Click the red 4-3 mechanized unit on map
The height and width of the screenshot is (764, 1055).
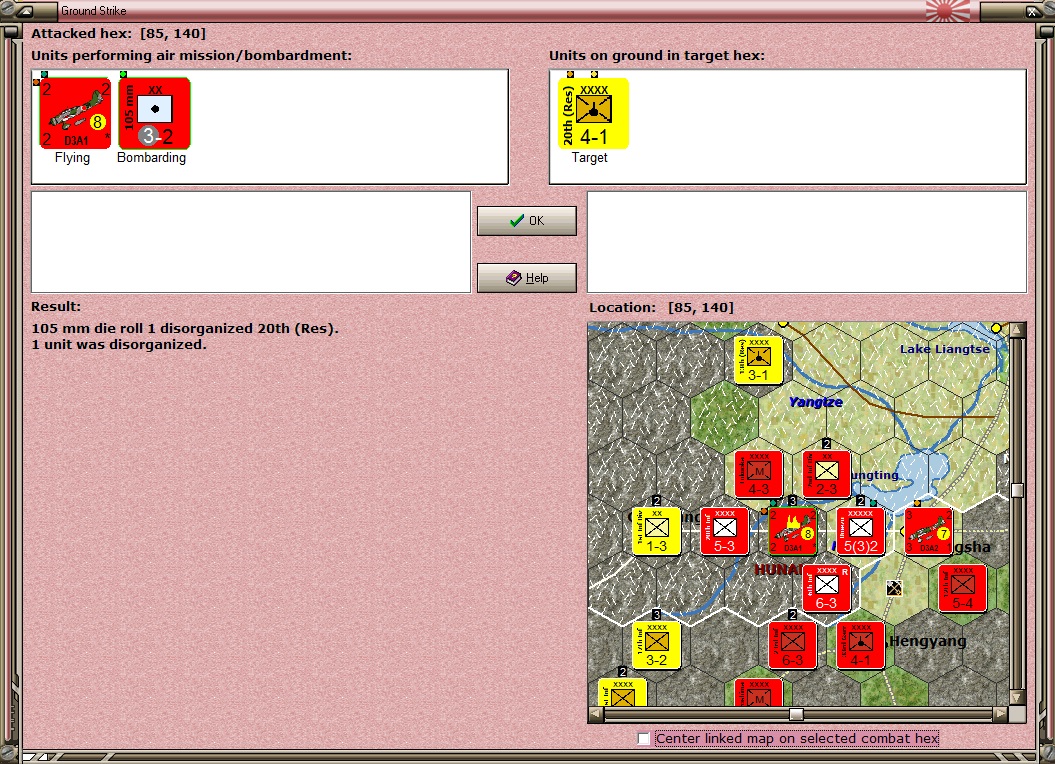[758, 475]
